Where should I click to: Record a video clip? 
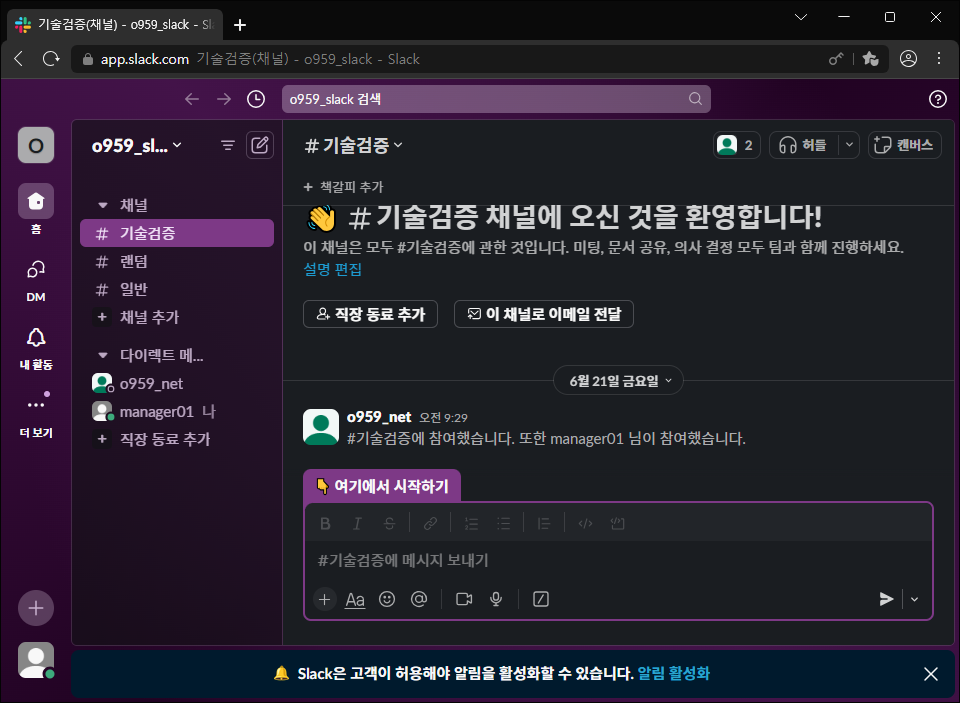(464, 599)
